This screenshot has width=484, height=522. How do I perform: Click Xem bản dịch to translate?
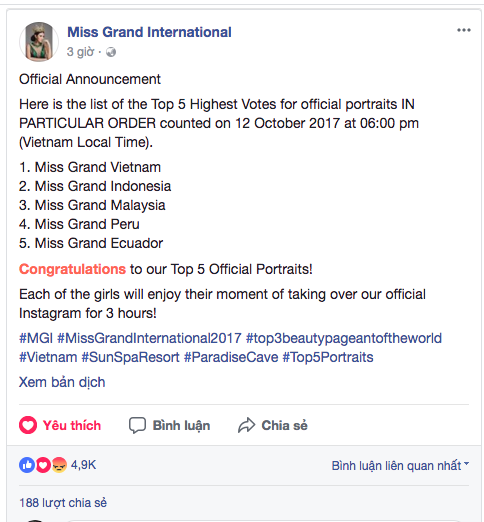point(62,382)
